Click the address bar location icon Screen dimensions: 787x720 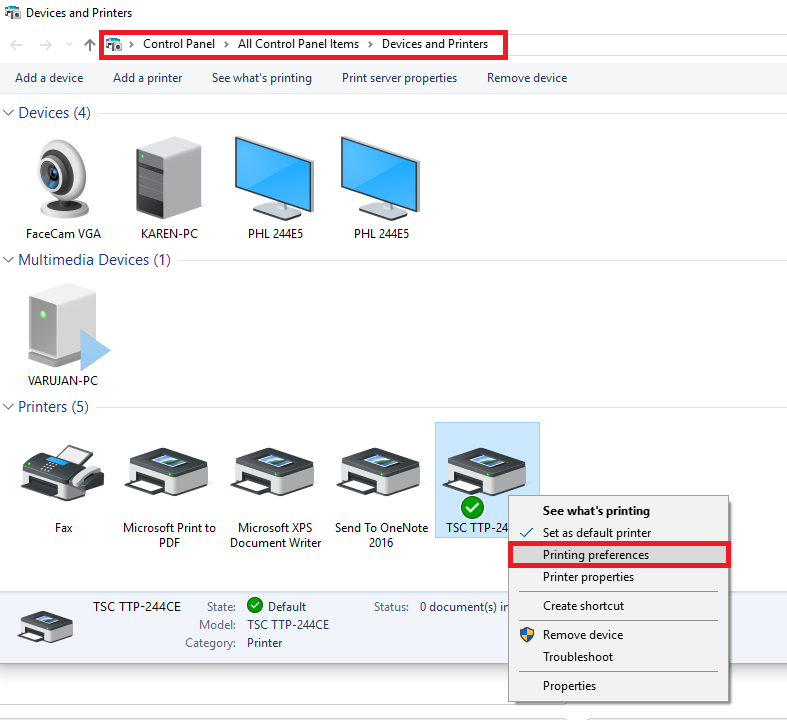coord(114,44)
